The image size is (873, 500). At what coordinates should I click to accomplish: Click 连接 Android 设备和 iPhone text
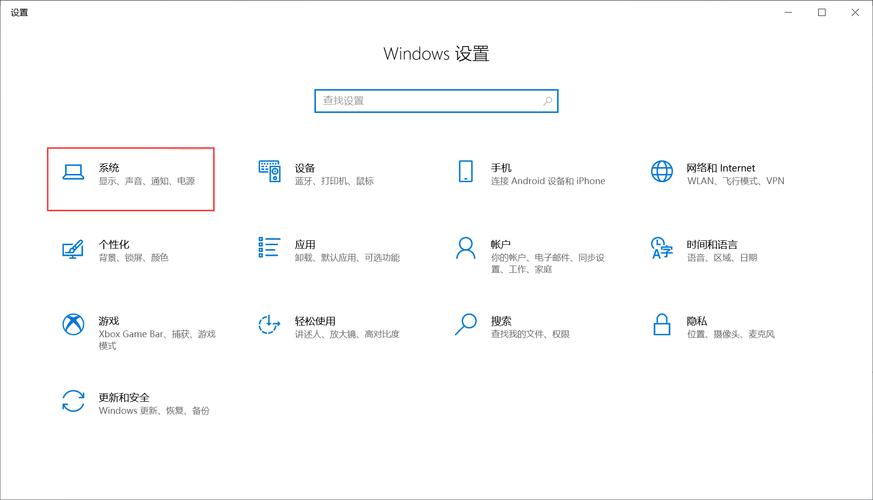(x=548, y=181)
